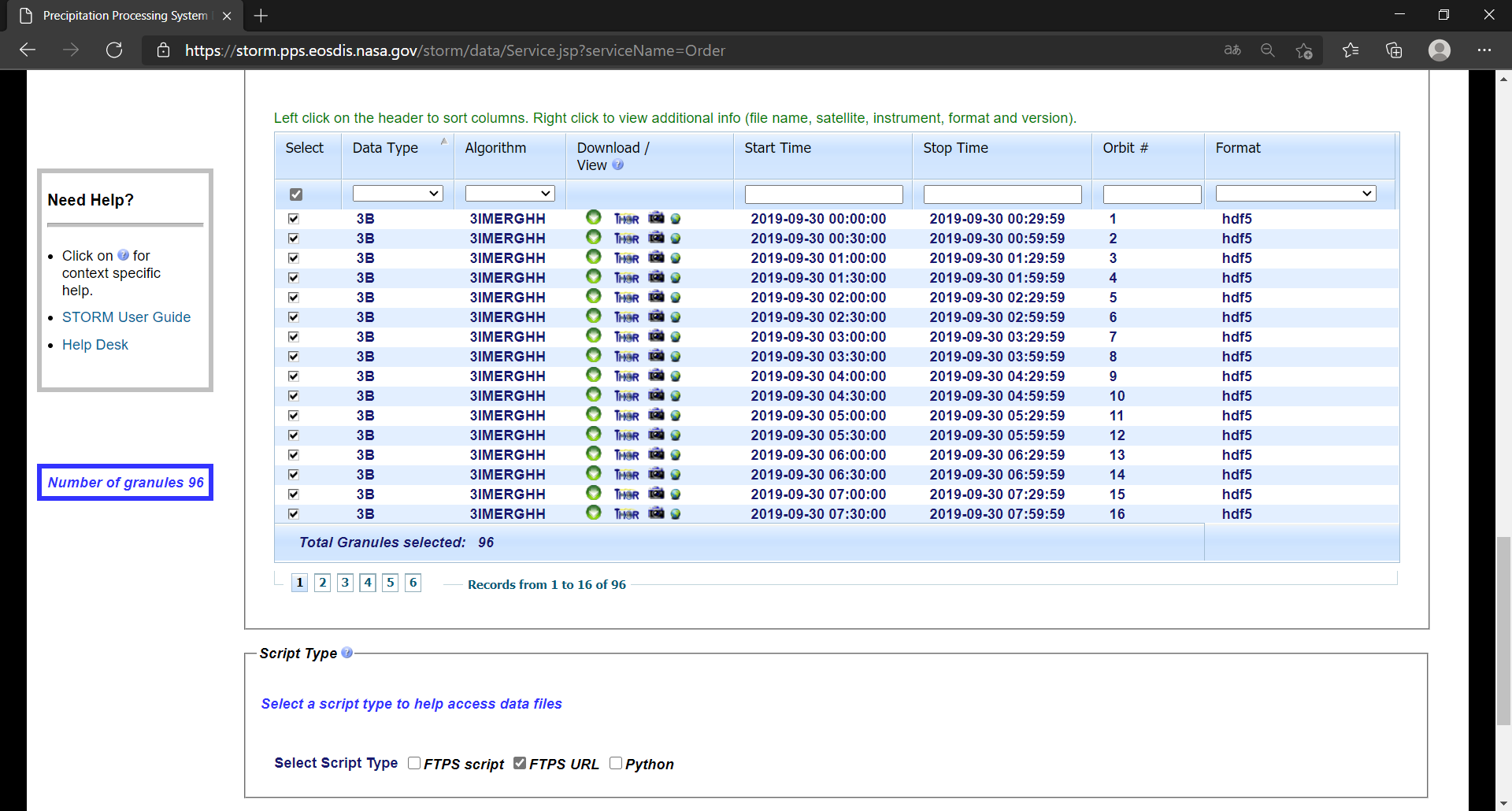Enable the FTPS script option
1512x811 pixels.
coord(413,763)
